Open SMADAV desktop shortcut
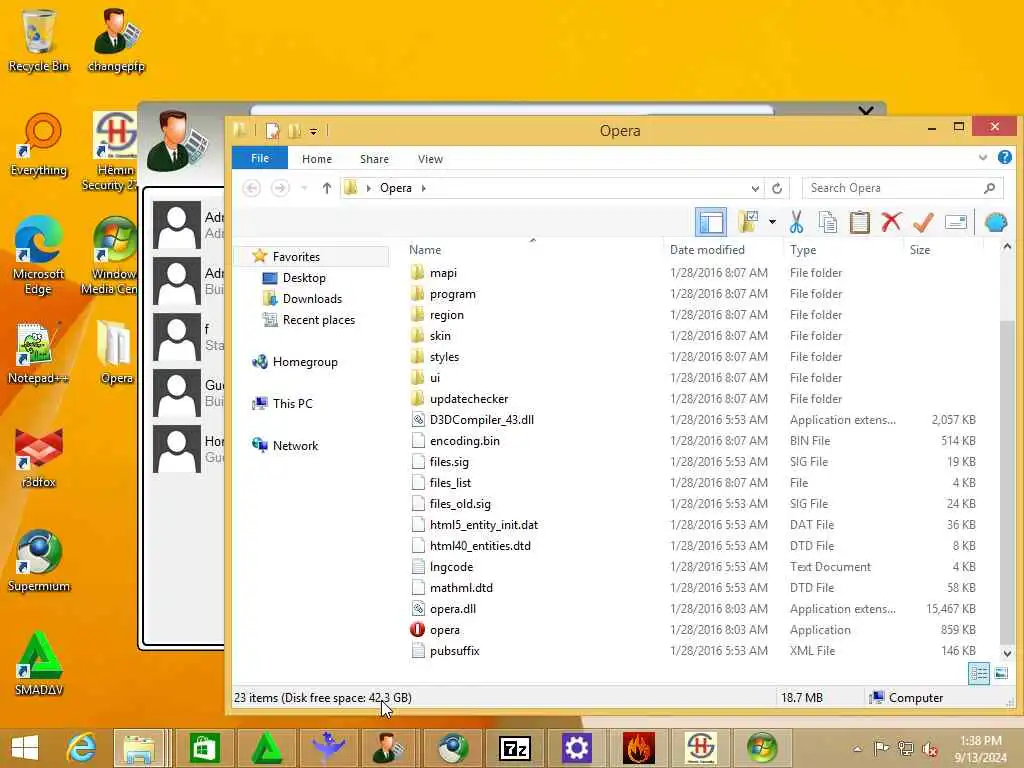 click(x=39, y=664)
